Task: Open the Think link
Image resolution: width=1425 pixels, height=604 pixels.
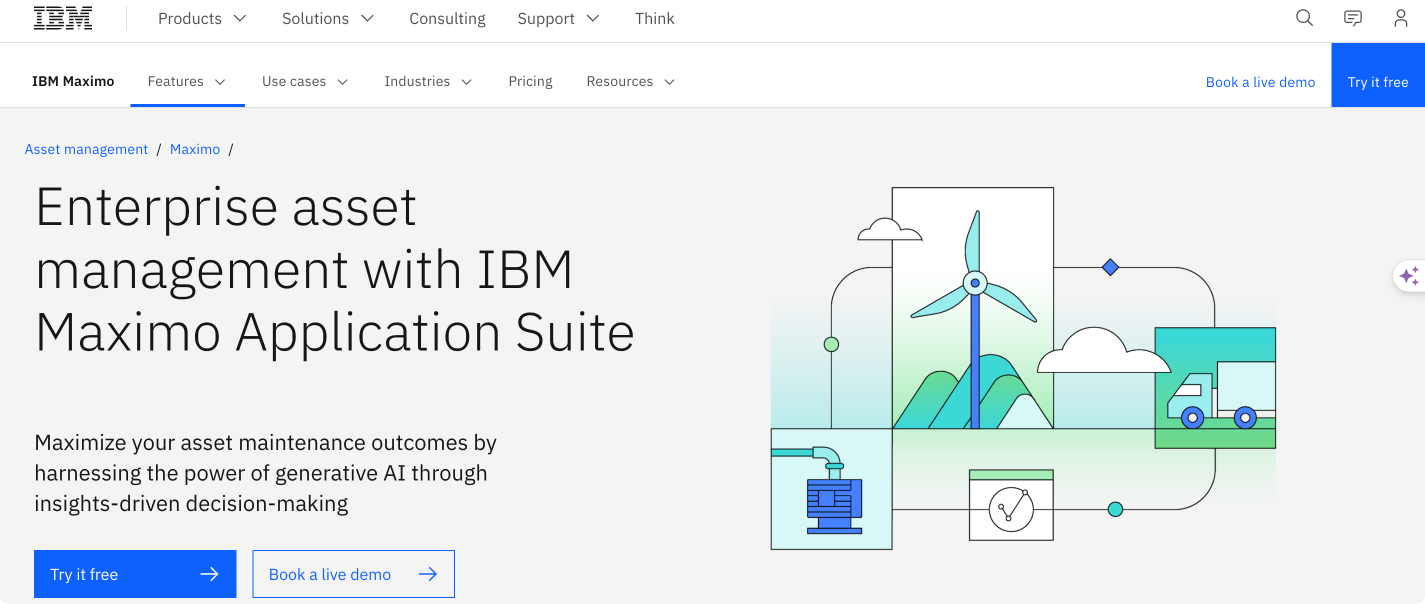Action: 655,18
